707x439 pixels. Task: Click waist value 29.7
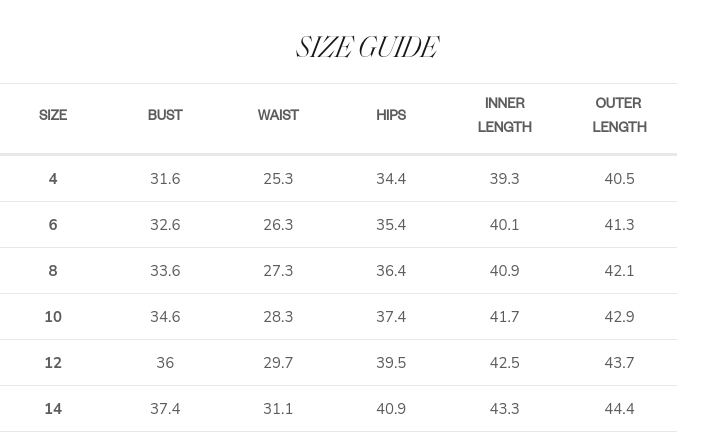tap(278, 363)
